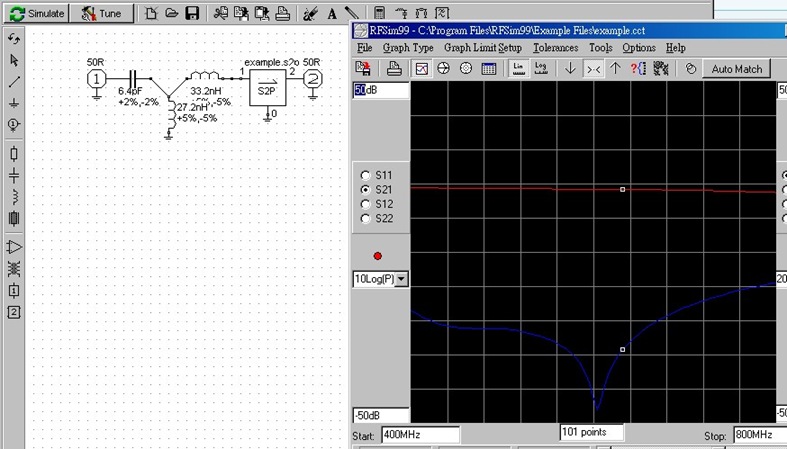The height and width of the screenshot is (449, 787).
Task: Click the down arrow marker button
Action: 570,68
